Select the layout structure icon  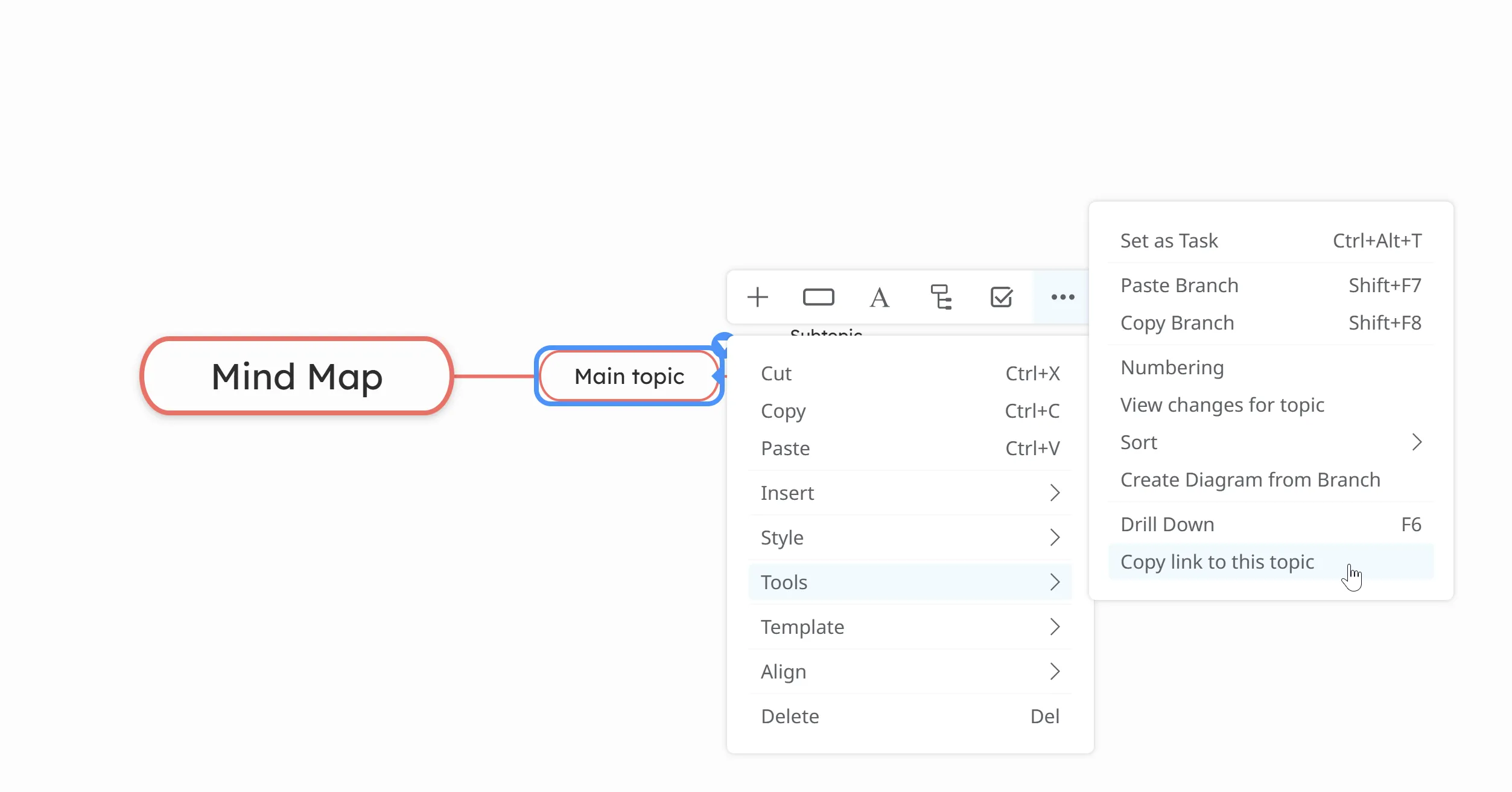coord(940,297)
